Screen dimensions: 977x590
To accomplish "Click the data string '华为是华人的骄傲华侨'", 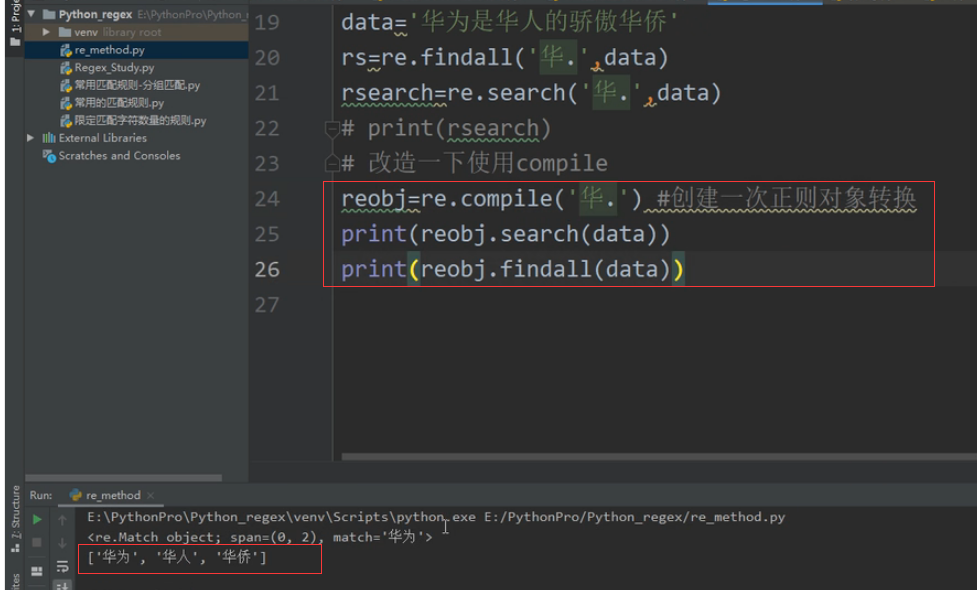I will (544, 22).
